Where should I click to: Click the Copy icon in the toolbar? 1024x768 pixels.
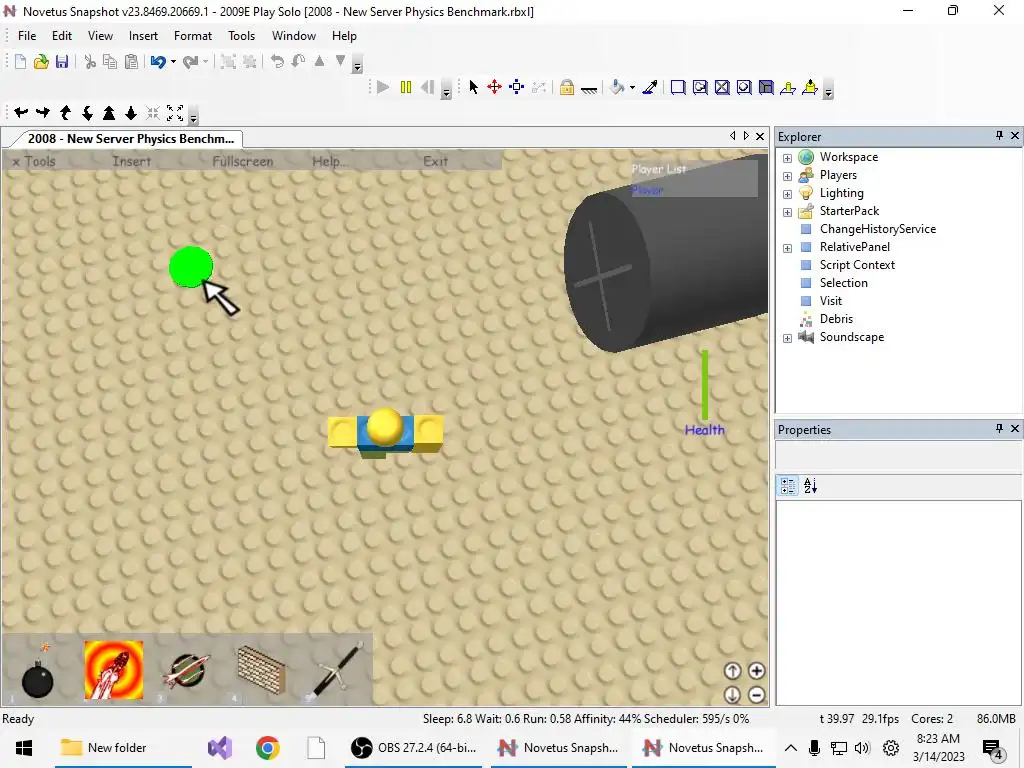pyautogui.click(x=110, y=61)
